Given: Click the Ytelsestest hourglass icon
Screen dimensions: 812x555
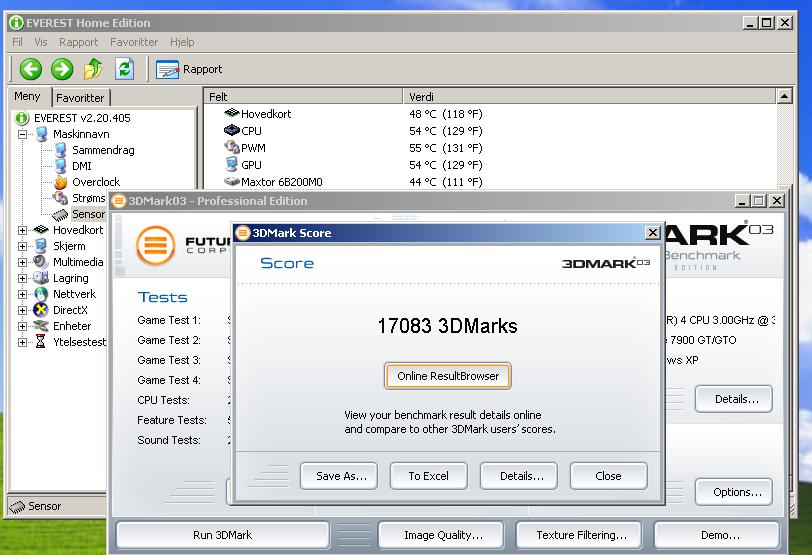Looking at the screenshot, I should pos(40,342).
